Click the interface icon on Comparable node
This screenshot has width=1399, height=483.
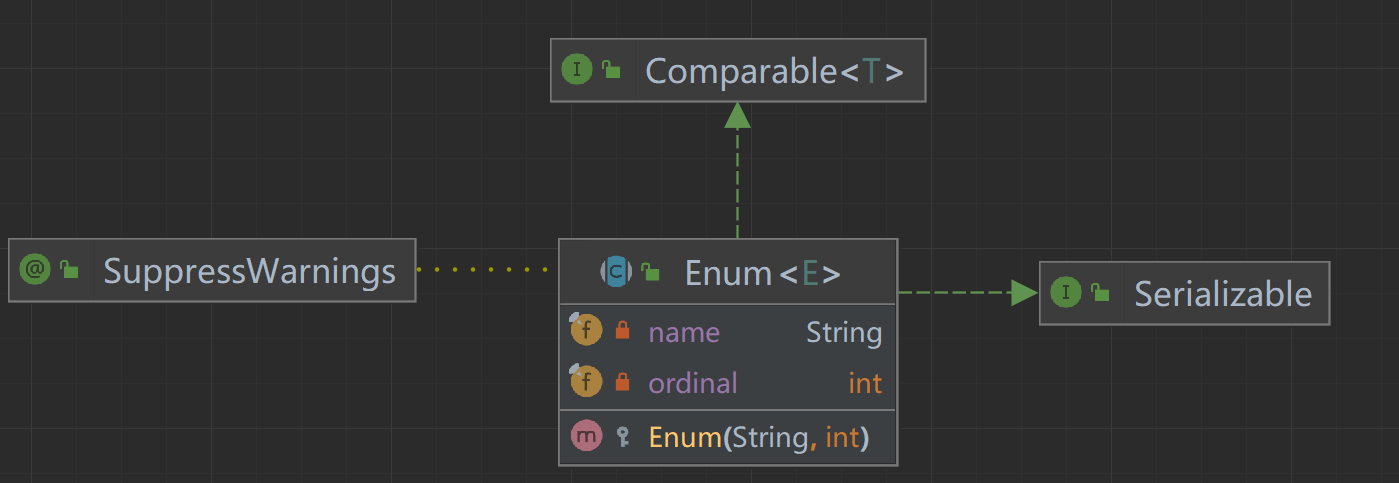tap(577, 70)
